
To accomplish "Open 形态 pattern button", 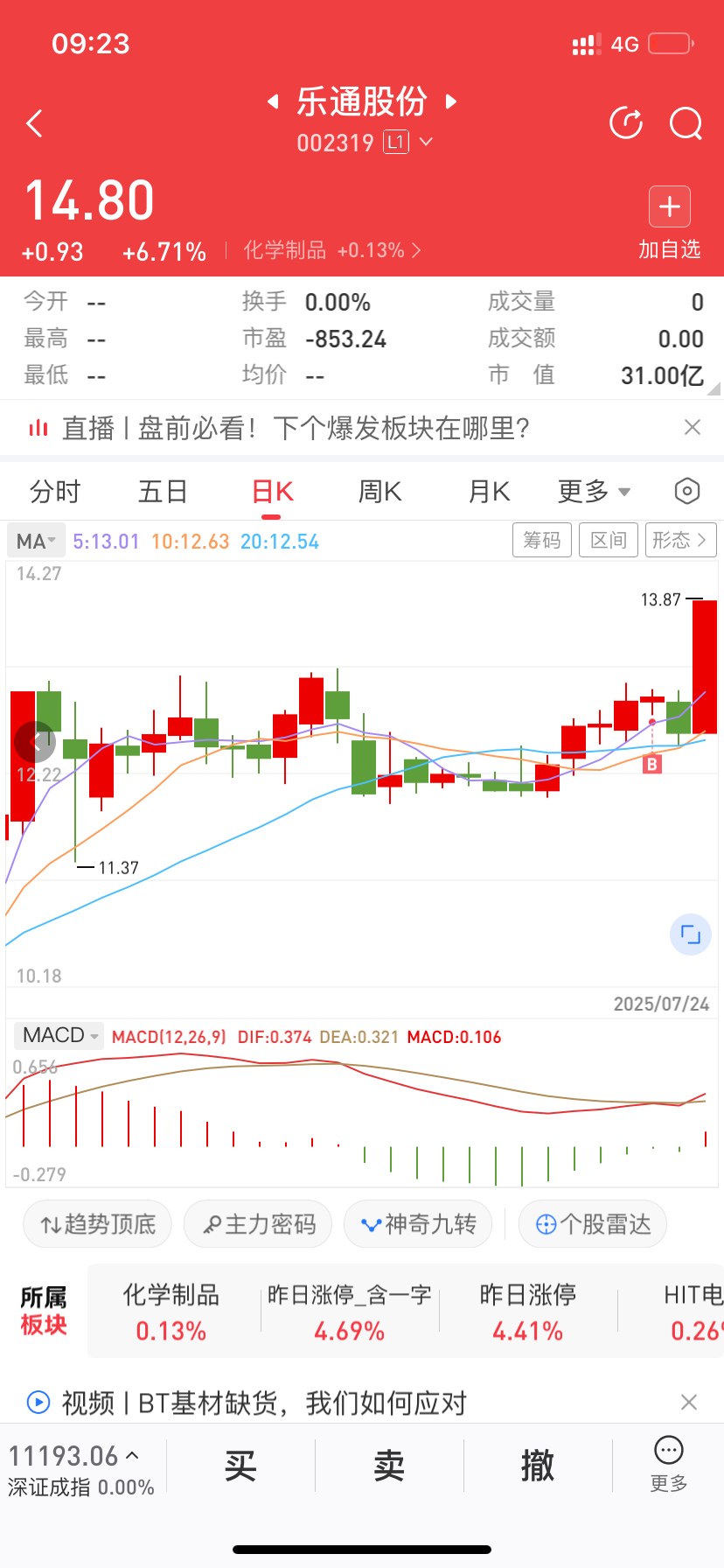I will tap(680, 540).
